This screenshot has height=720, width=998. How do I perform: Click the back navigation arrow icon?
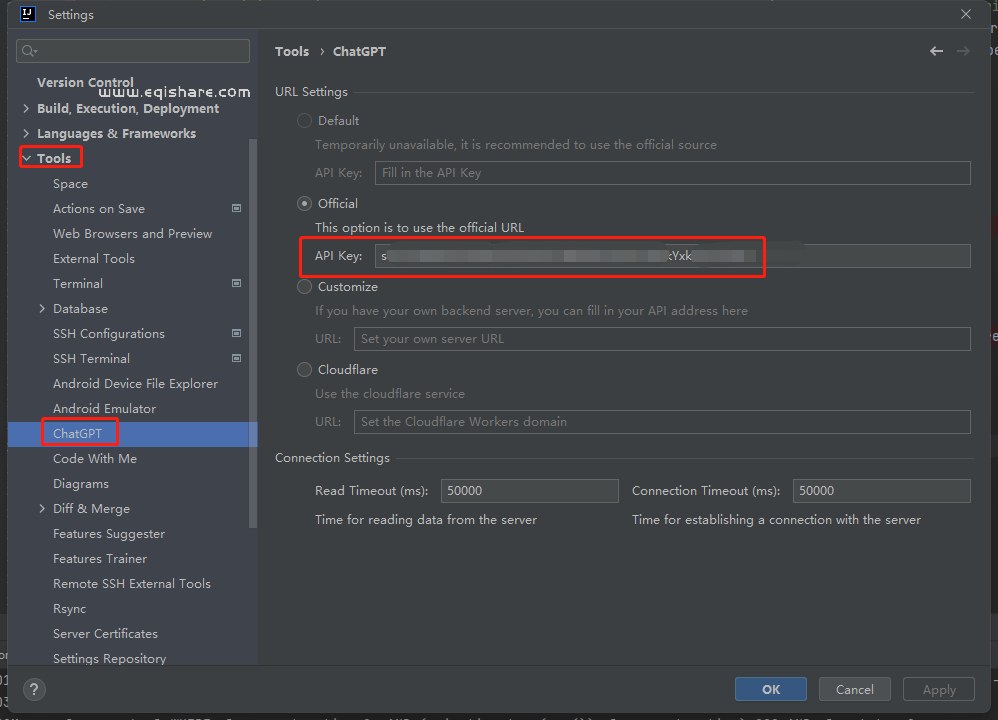[x=936, y=51]
